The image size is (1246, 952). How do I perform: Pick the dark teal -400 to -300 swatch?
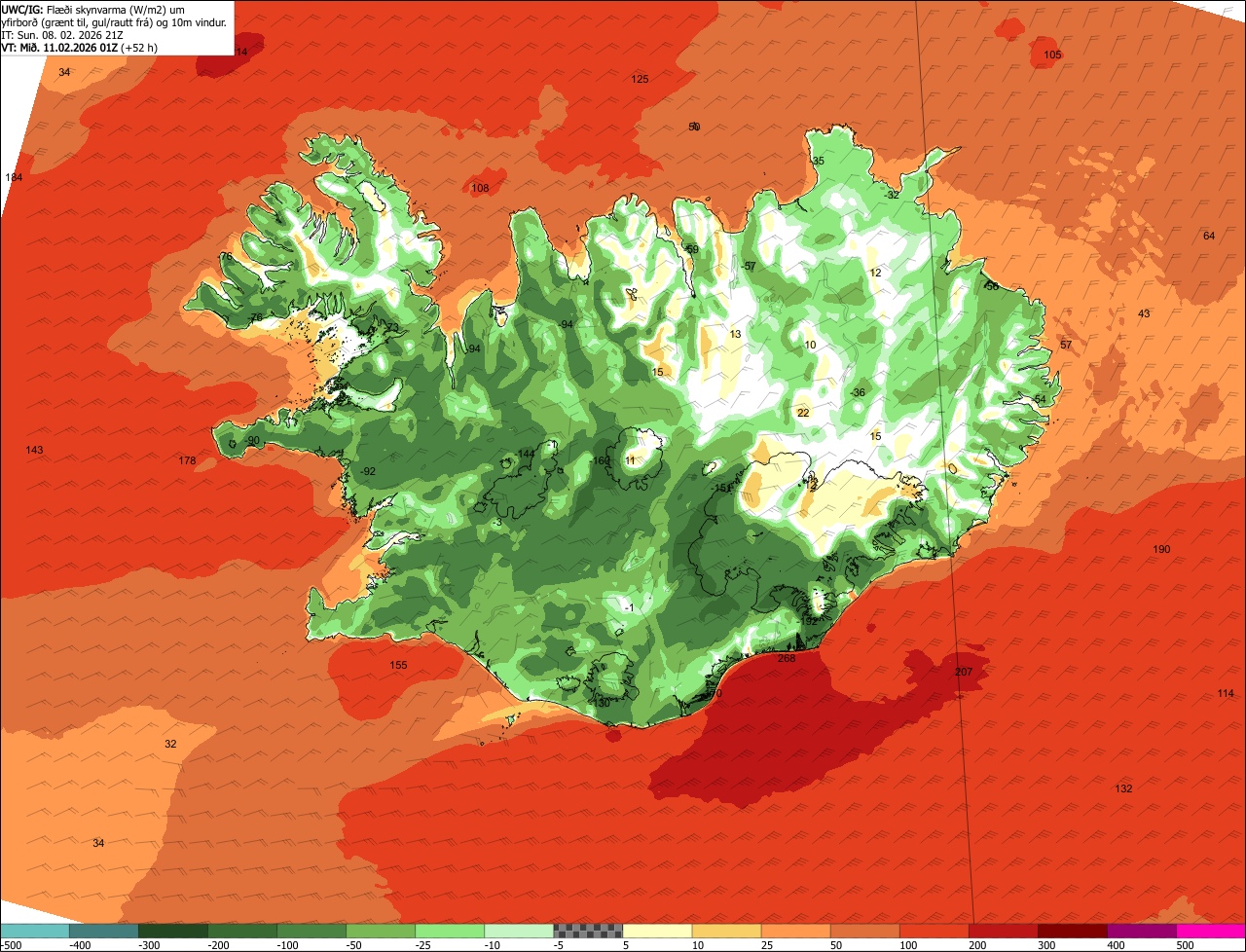click(104, 931)
